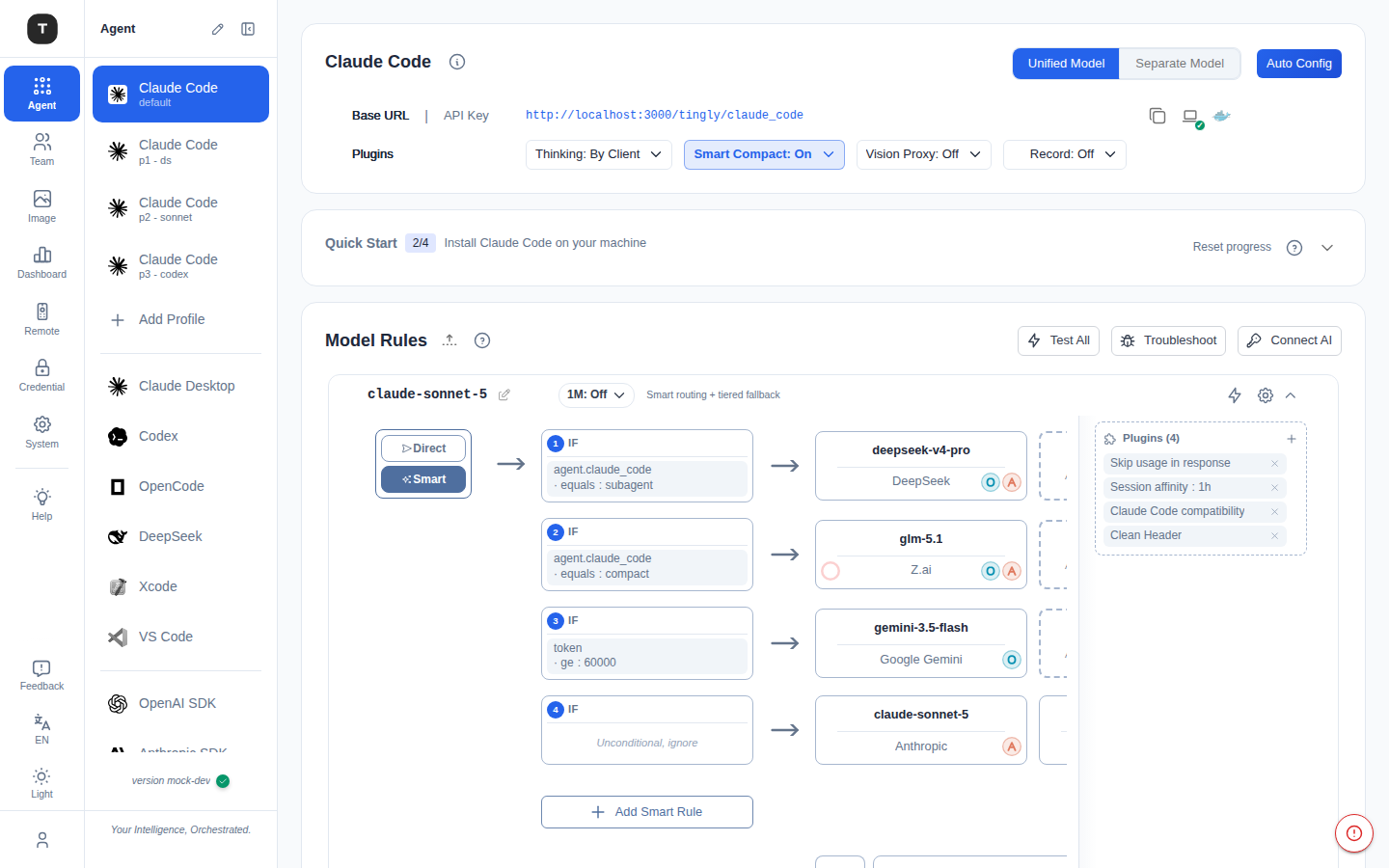Open the Help lightbulb item

click(x=41, y=504)
